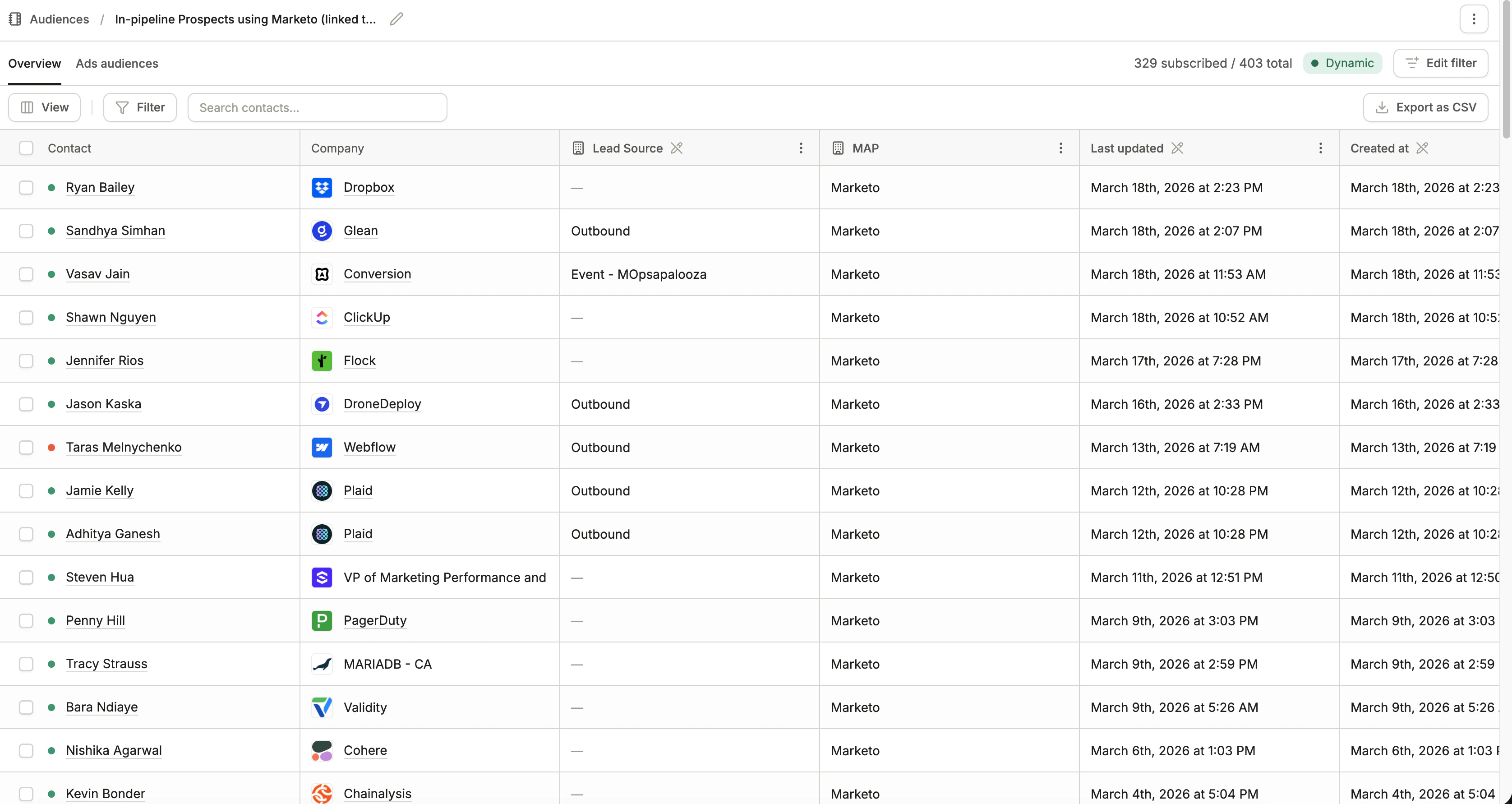Click red status dot for Taras Melnychenko

(x=52, y=448)
